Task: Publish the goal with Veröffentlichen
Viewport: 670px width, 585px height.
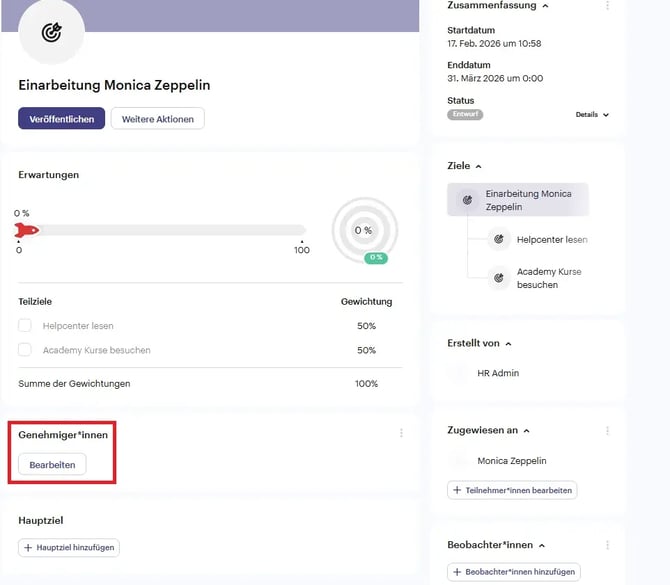Action: (62, 118)
